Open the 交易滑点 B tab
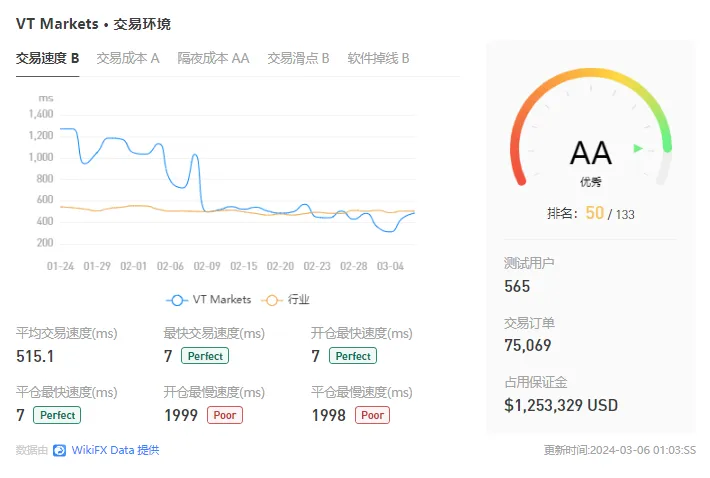The height and width of the screenshot is (478, 710). [298, 58]
